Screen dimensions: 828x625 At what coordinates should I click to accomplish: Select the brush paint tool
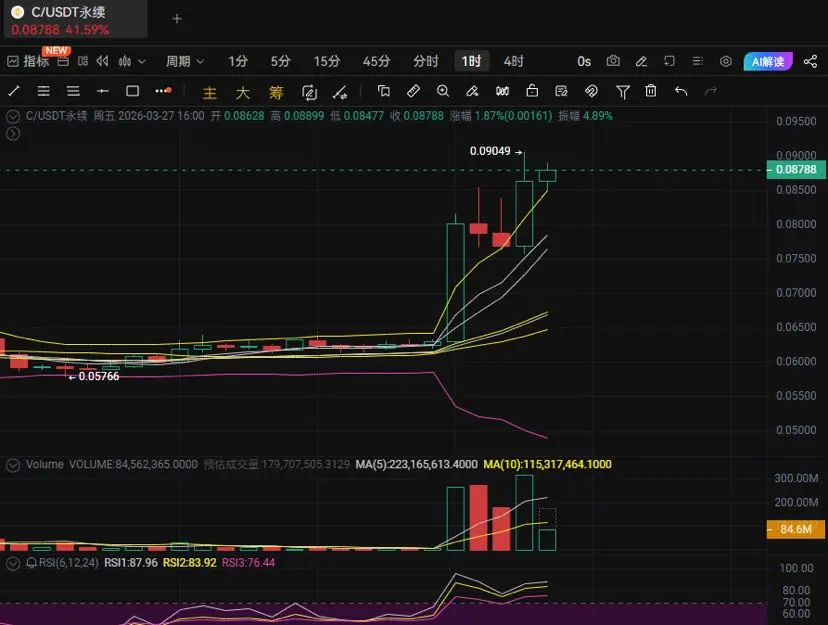(473, 91)
